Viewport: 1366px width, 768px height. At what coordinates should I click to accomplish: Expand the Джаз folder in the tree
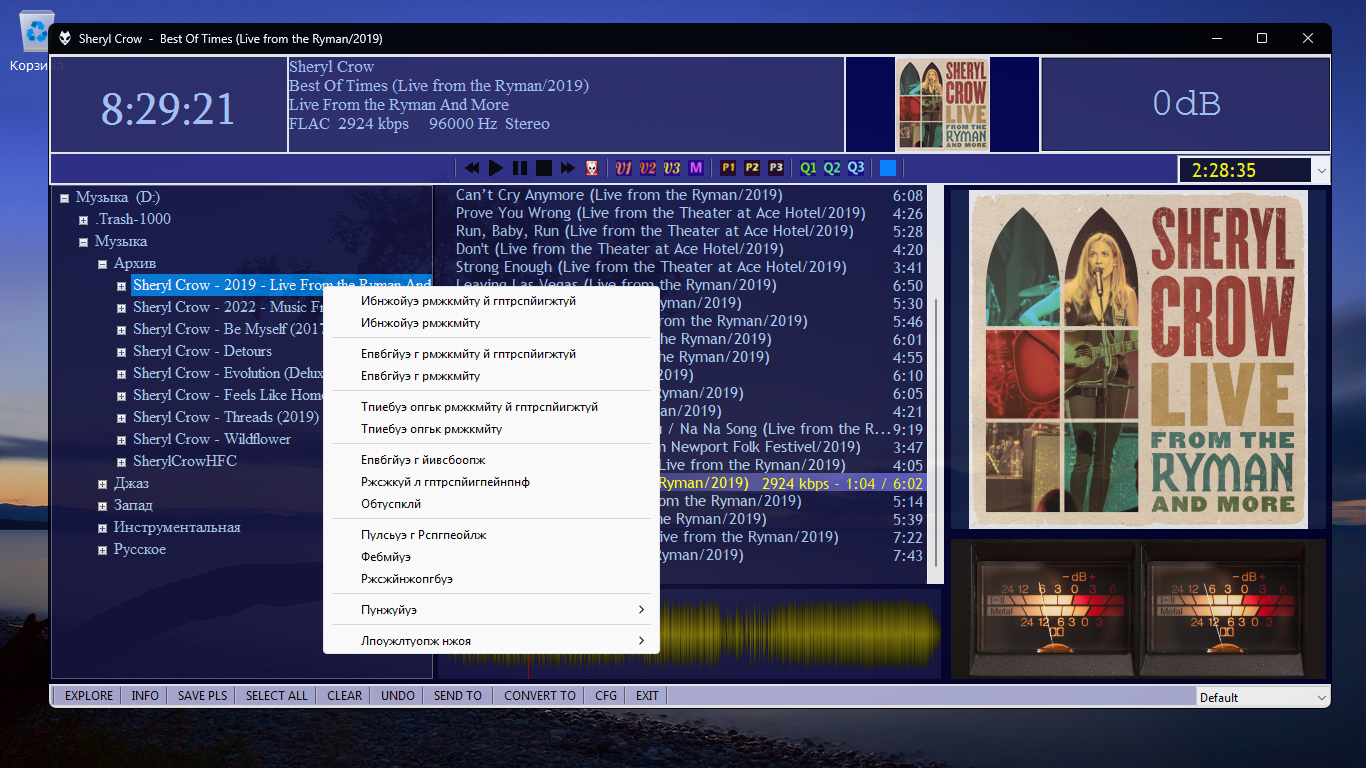point(103,484)
